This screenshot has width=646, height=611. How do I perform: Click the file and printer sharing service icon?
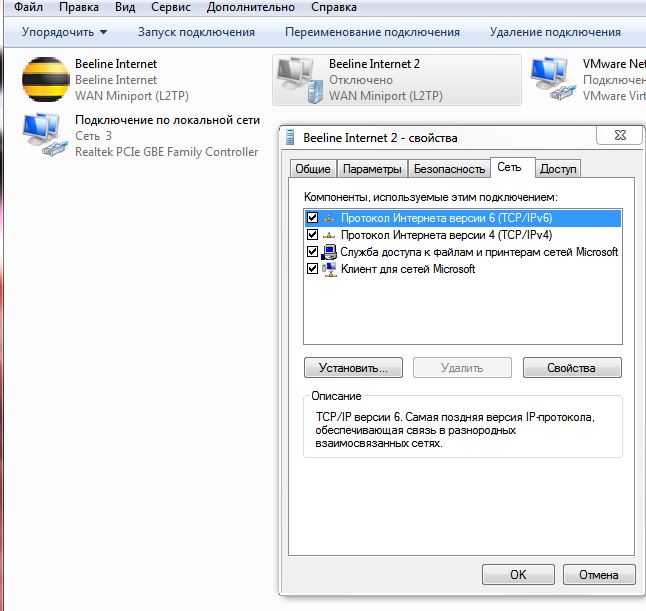[329, 252]
